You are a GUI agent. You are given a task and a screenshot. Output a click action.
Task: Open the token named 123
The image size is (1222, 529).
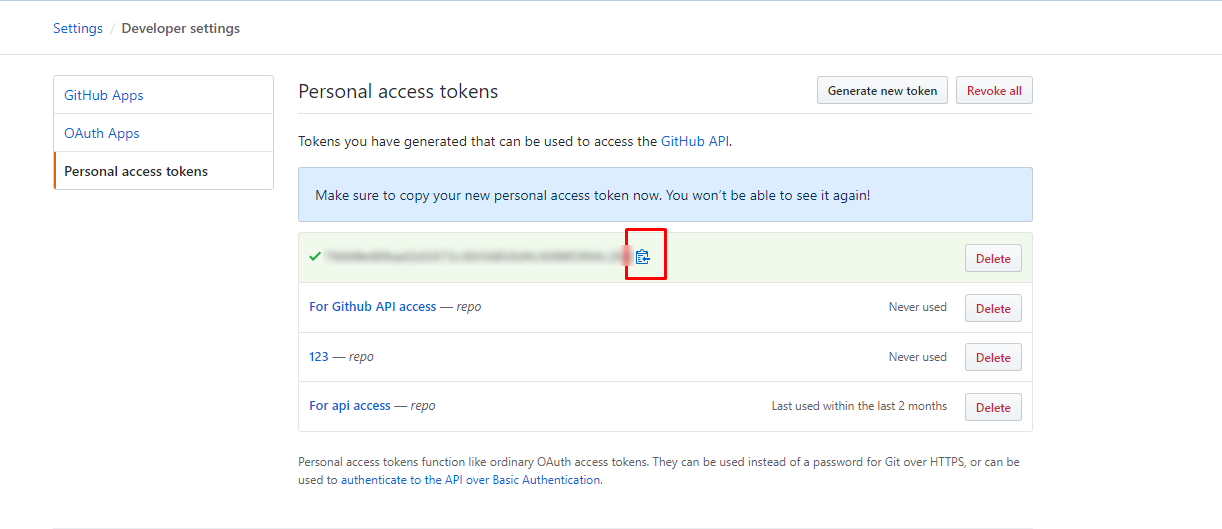[319, 356]
